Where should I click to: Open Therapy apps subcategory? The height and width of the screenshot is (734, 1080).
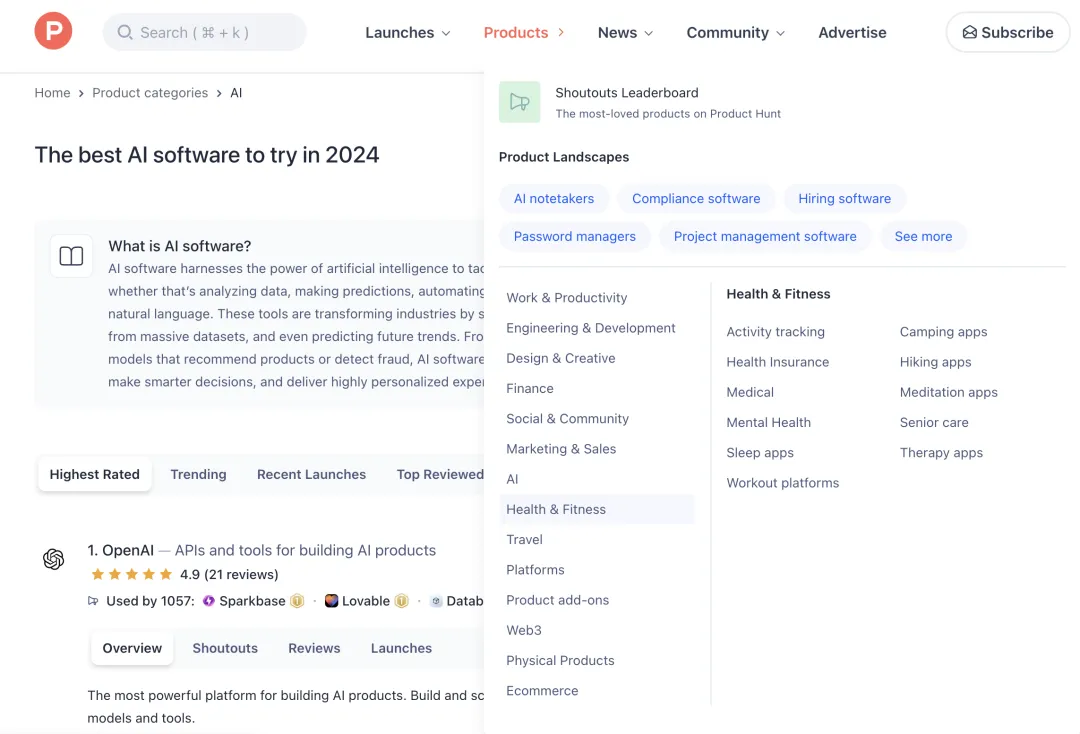pyautogui.click(x=941, y=453)
